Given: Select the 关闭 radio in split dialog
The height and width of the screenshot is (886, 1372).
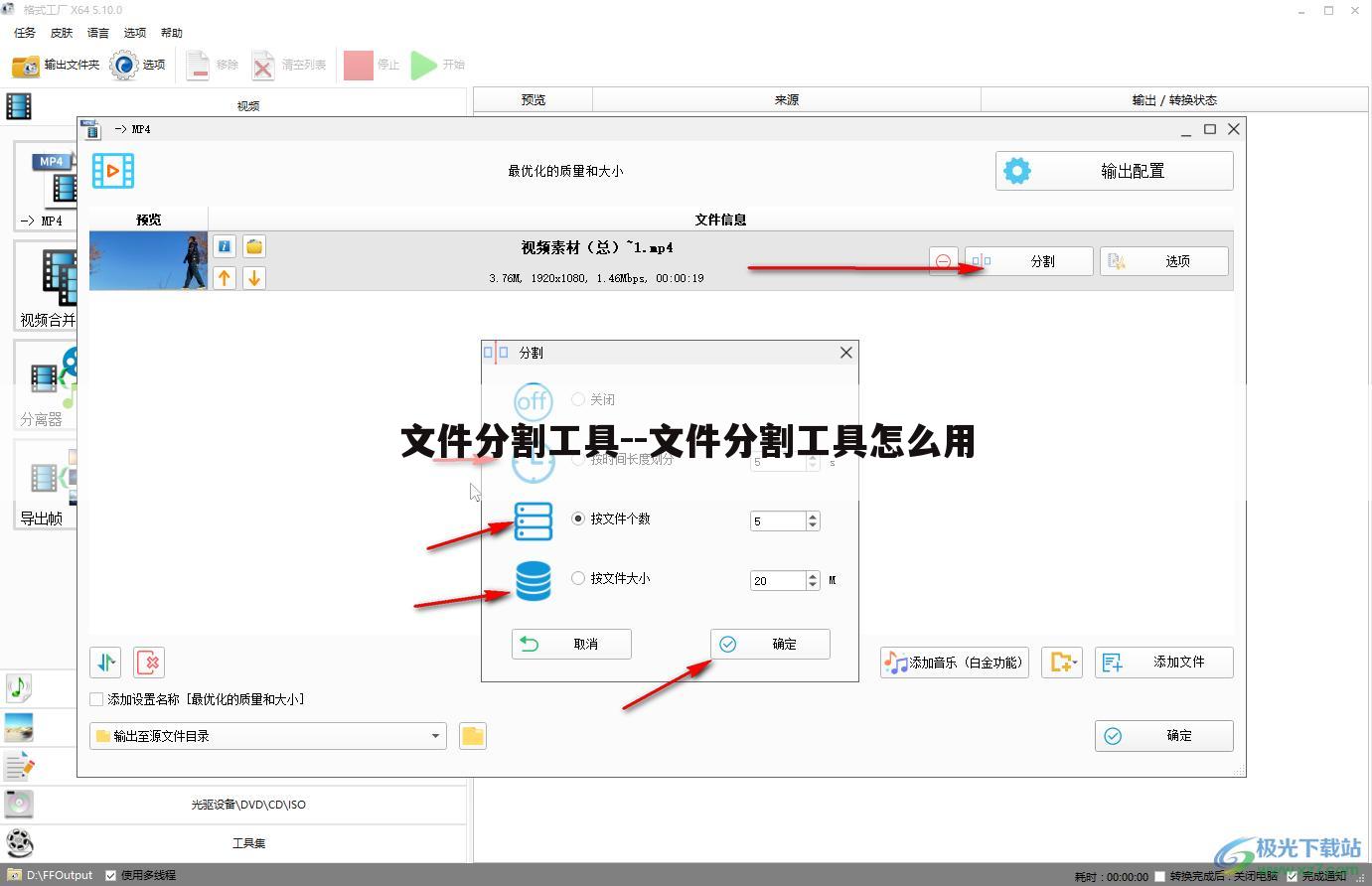Looking at the screenshot, I should pyautogui.click(x=578, y=399).
